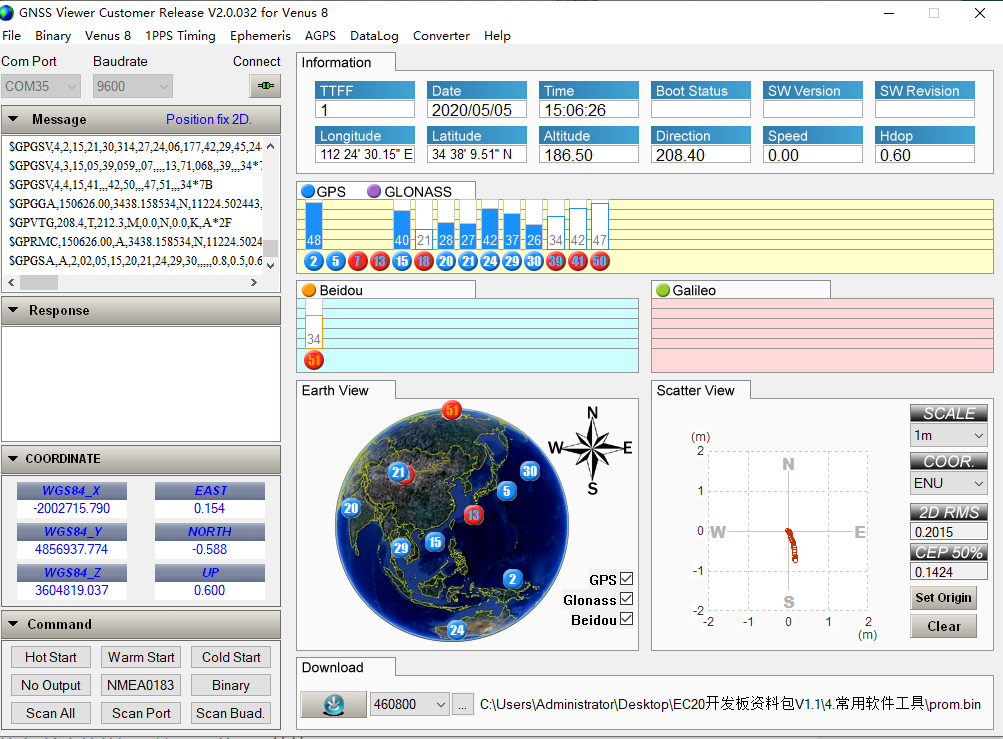Image resolution: width=1003 pixels, height=739 pixels.
Task: Collapse the COORDINATE panel header
Action: (141, 459)
